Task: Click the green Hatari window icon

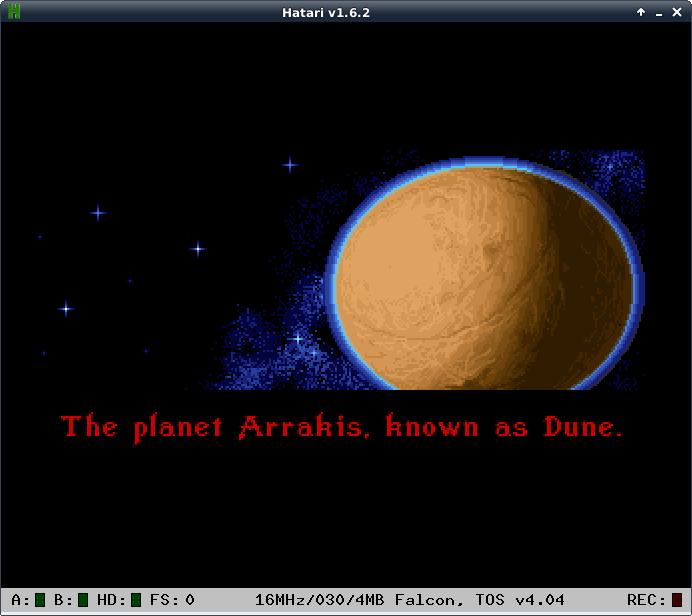Action: 14,11
